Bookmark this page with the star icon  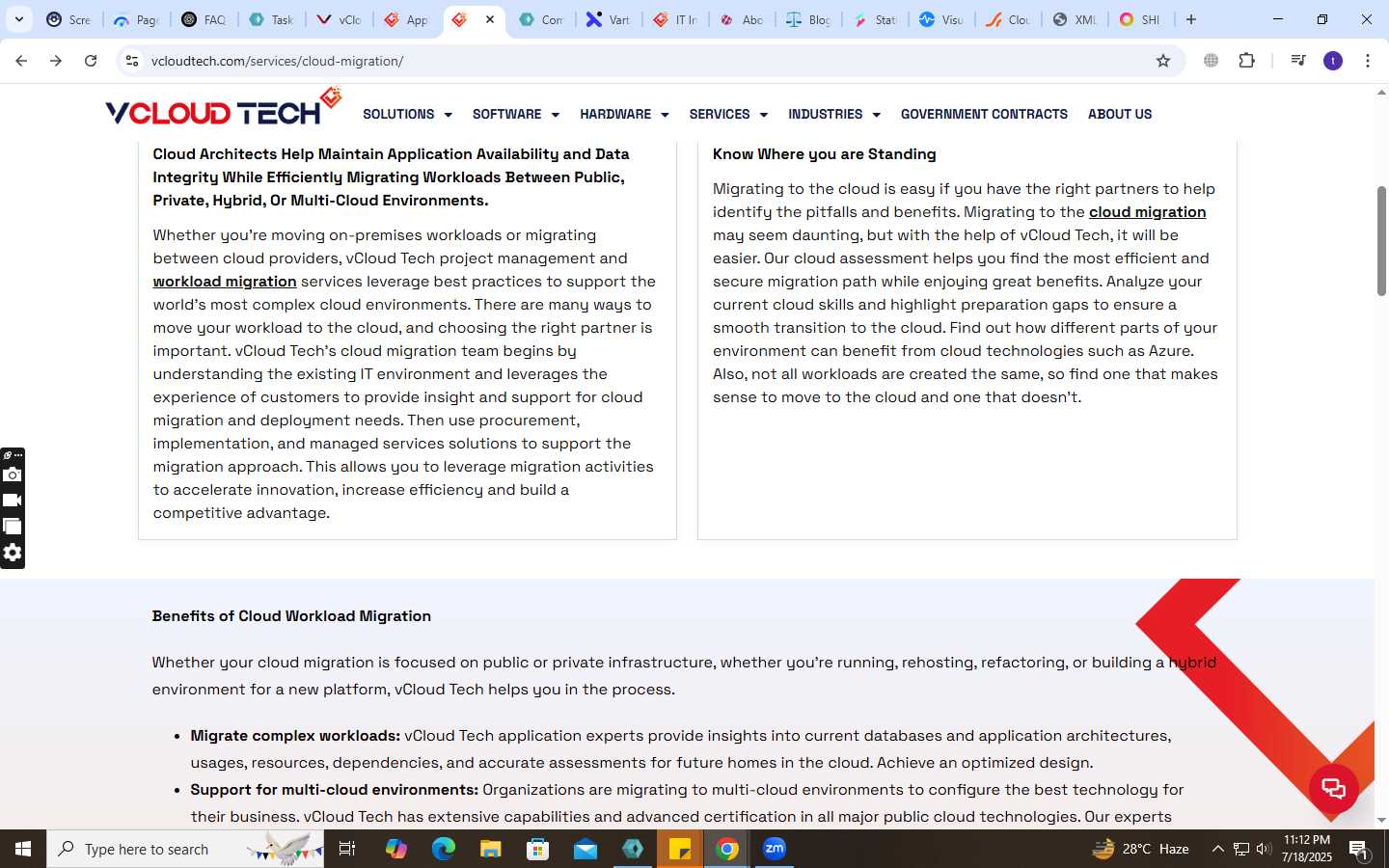1163,61
